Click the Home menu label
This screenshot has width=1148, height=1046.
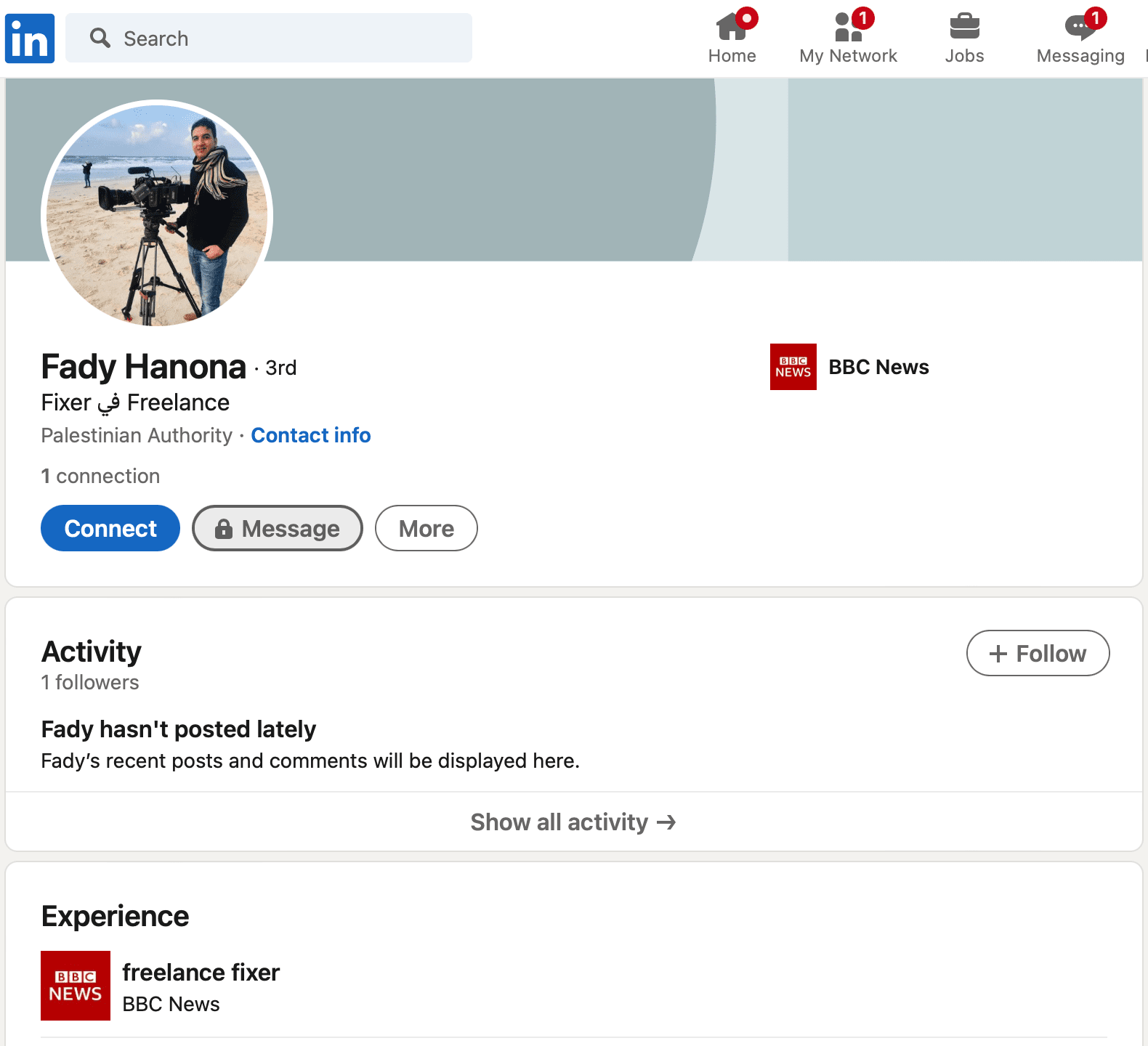pos(732,56)
